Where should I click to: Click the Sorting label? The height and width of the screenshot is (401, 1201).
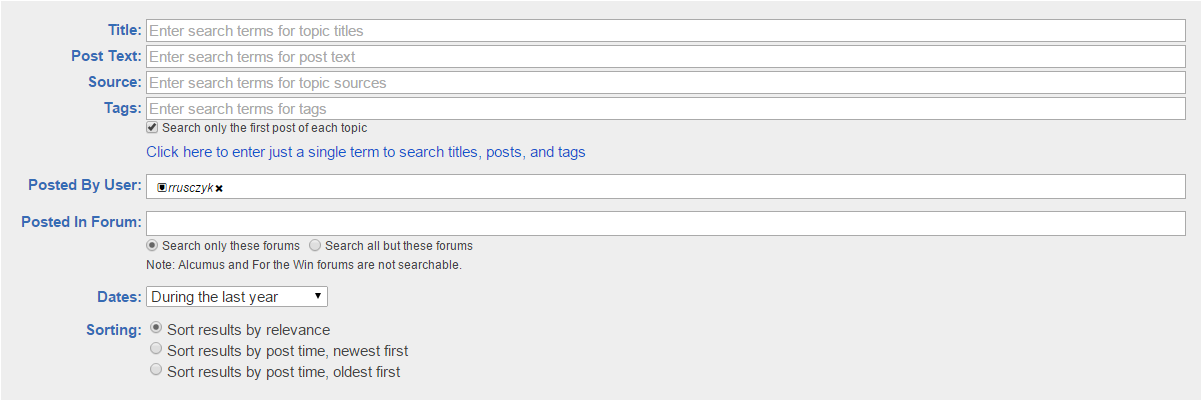tap(114, 330)
